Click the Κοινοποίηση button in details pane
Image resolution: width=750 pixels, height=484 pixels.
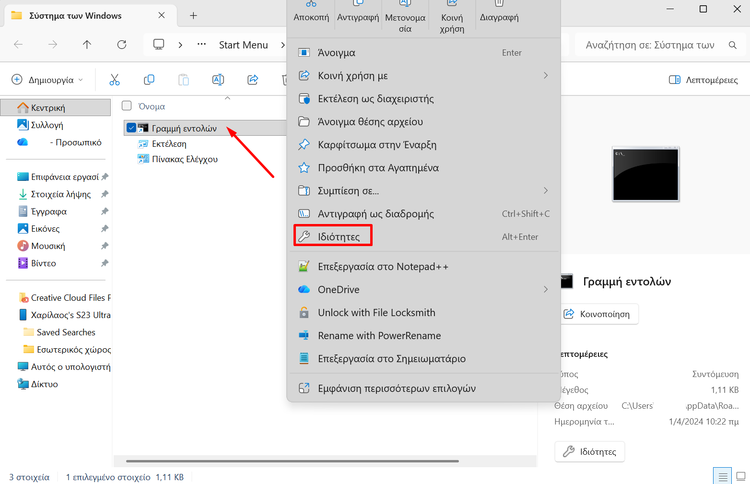[597, 313]
